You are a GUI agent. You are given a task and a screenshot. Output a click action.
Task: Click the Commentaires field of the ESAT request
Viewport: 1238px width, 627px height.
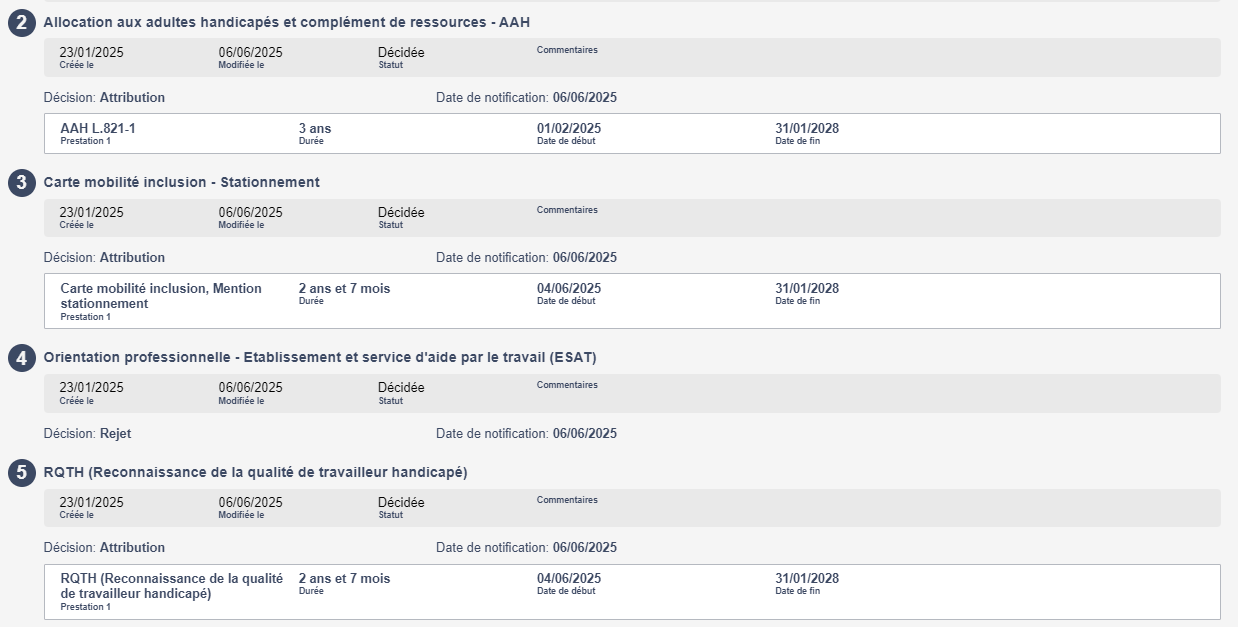click(x=567, y=385)
